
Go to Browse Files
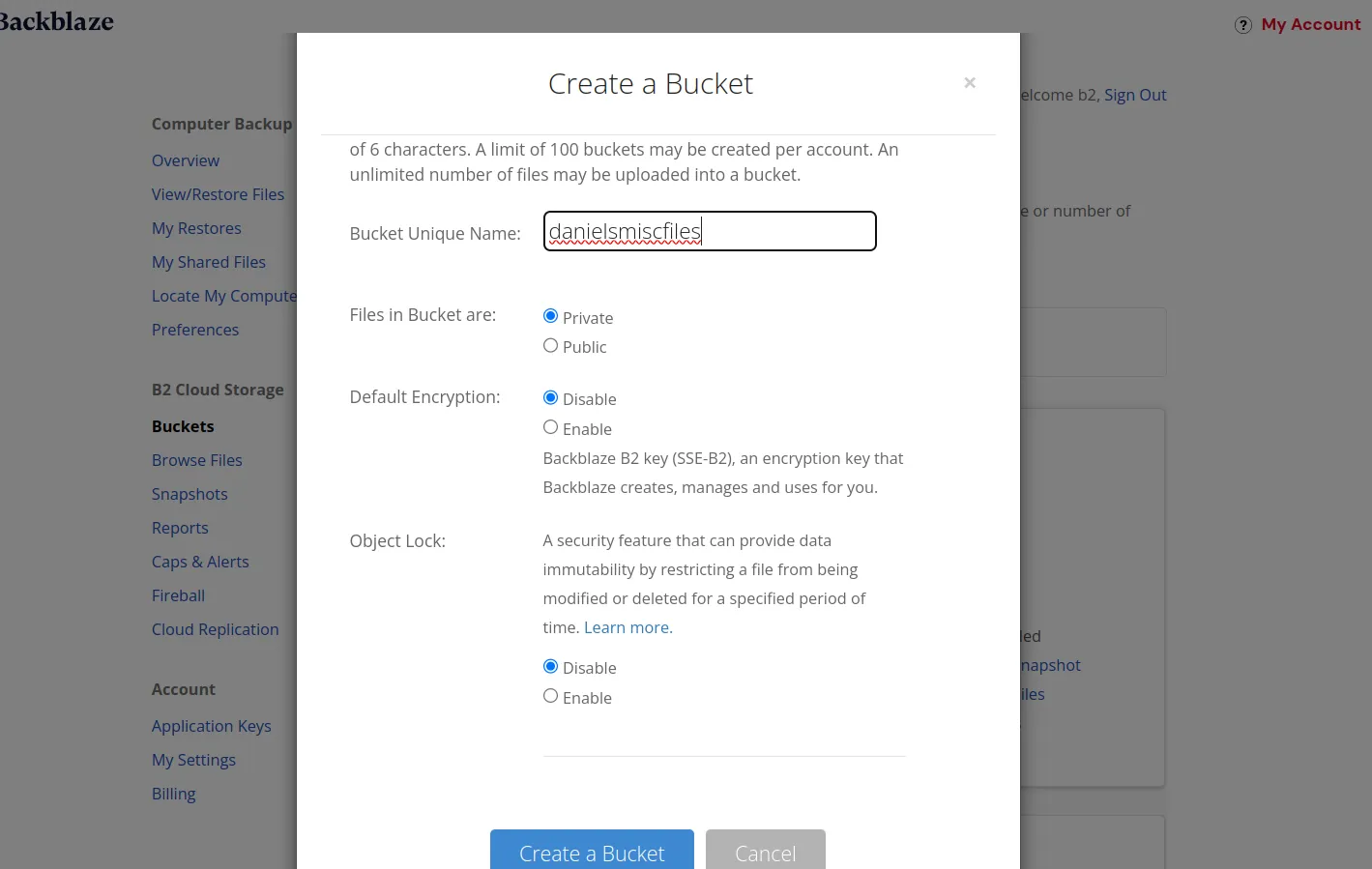coord(197,460)
